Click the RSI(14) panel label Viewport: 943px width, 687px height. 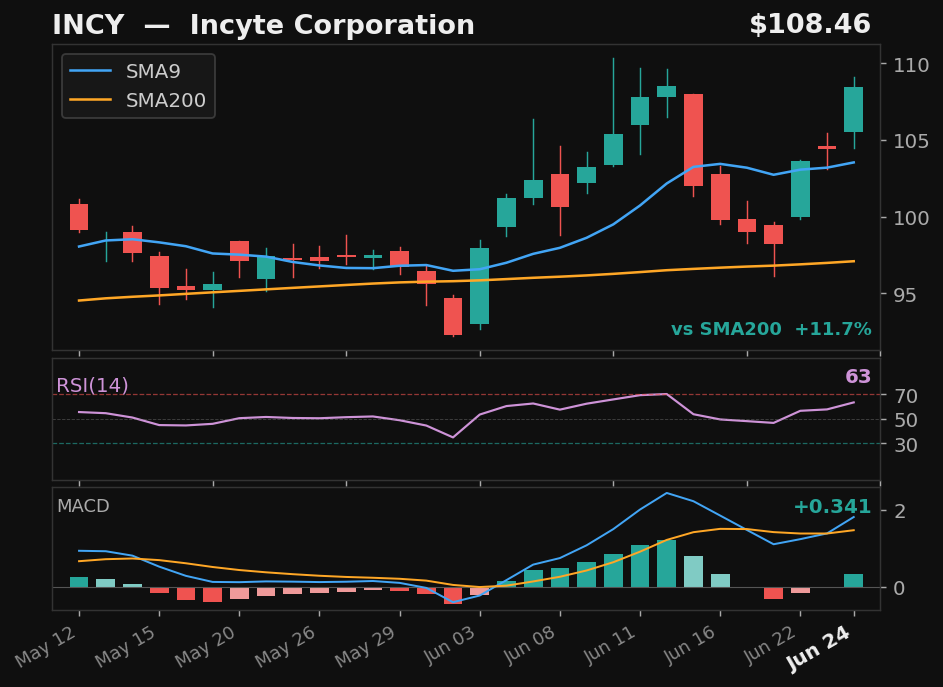[x=92, y=385]
